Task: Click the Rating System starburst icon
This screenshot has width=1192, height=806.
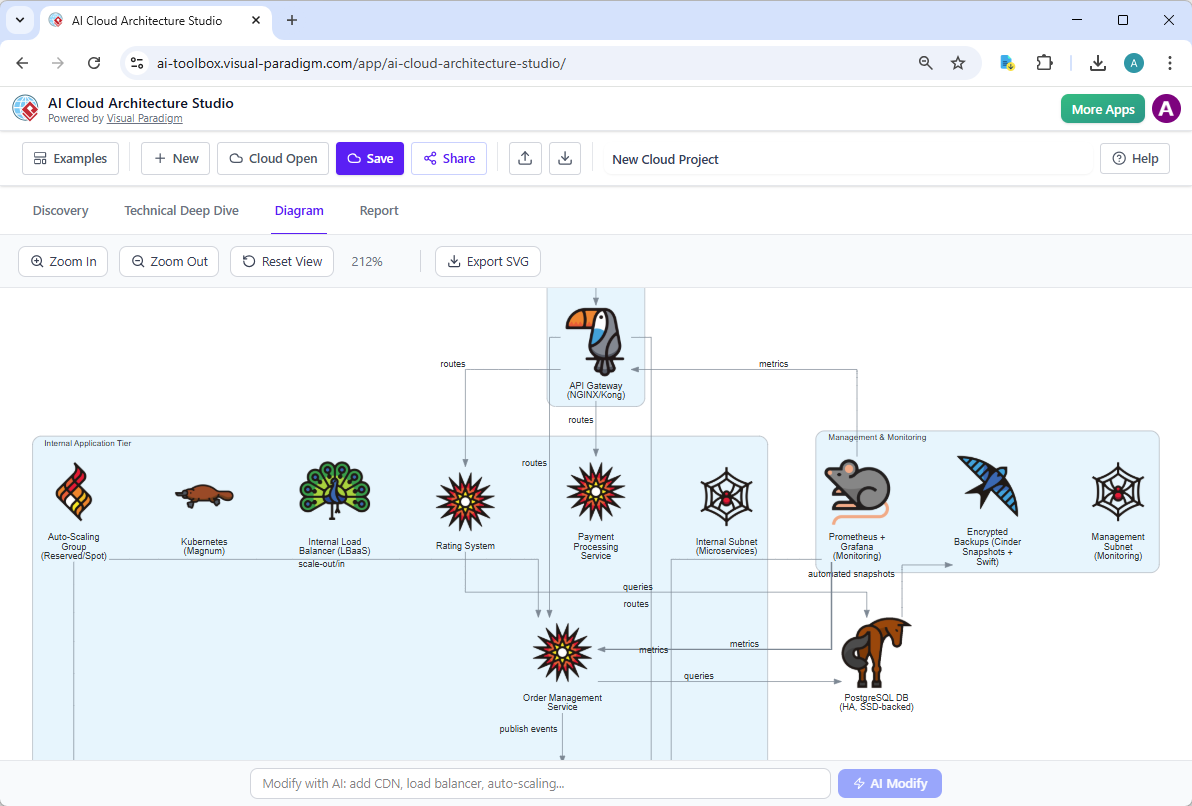Action: (x=465, y=500)
